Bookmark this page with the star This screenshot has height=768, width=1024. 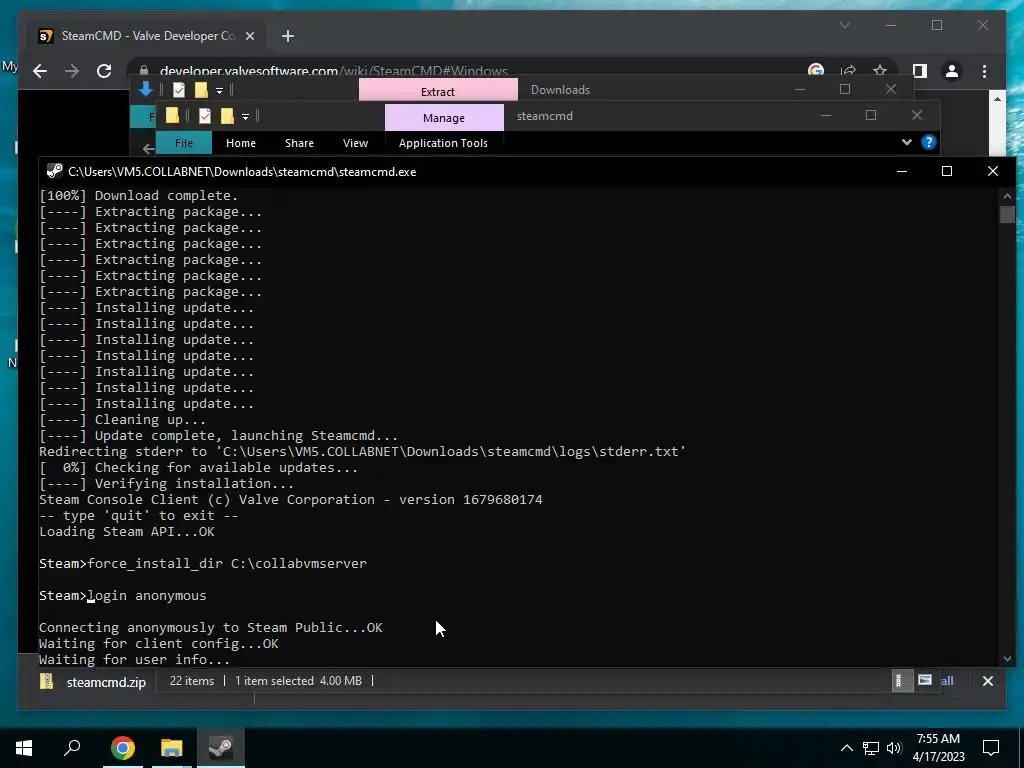880,71
